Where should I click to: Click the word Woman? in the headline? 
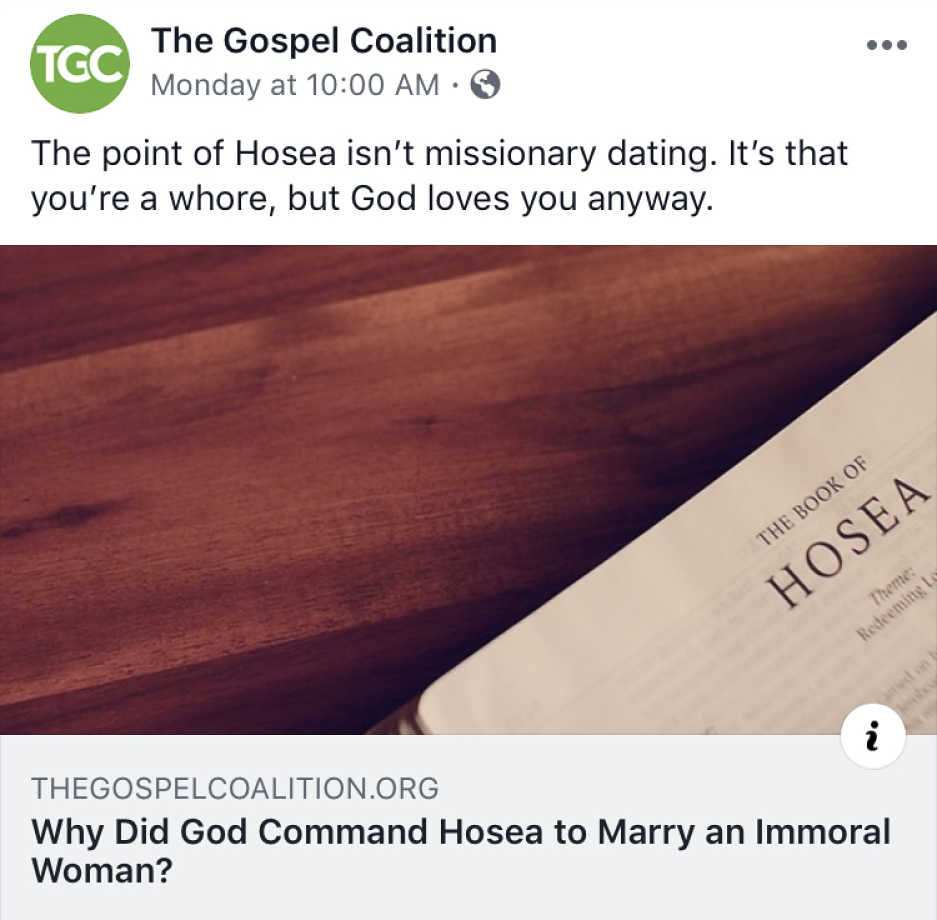pos(102,870)
